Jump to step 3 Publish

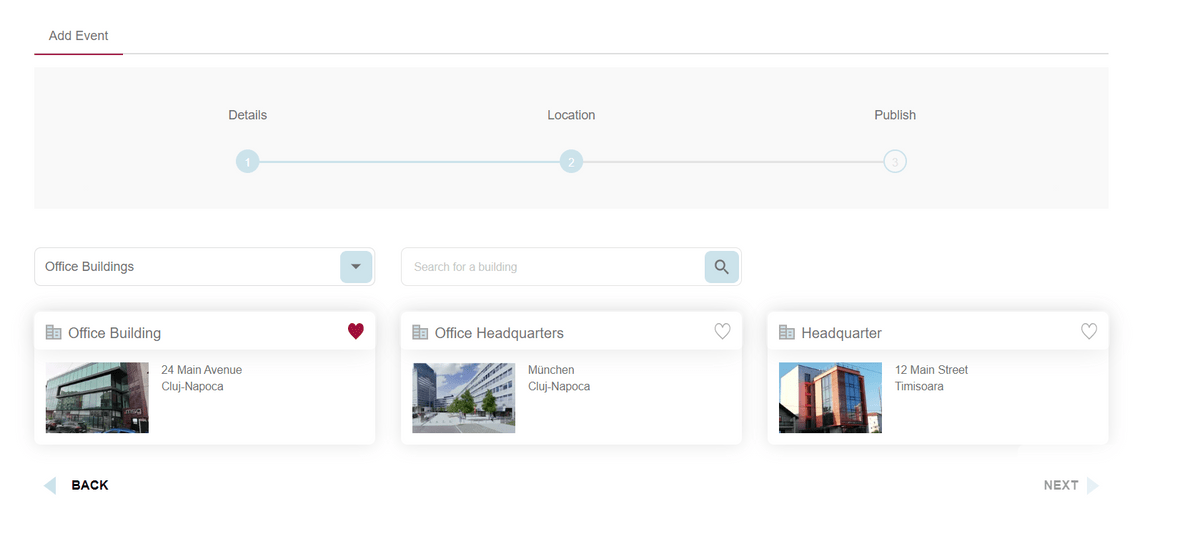coord(895,161)
